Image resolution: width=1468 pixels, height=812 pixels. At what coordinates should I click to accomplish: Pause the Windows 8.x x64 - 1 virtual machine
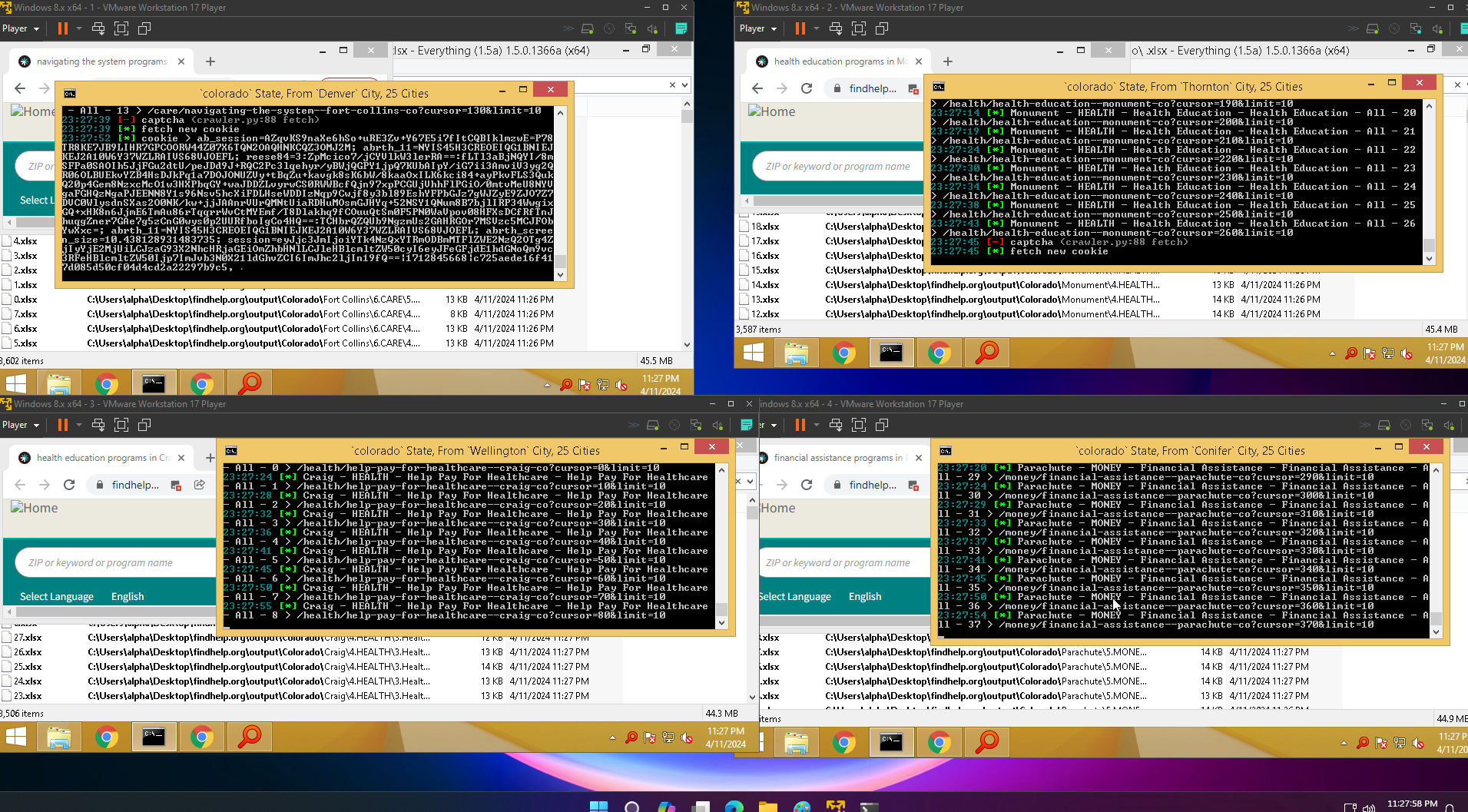pyautogui.click(x=63, y=28)
